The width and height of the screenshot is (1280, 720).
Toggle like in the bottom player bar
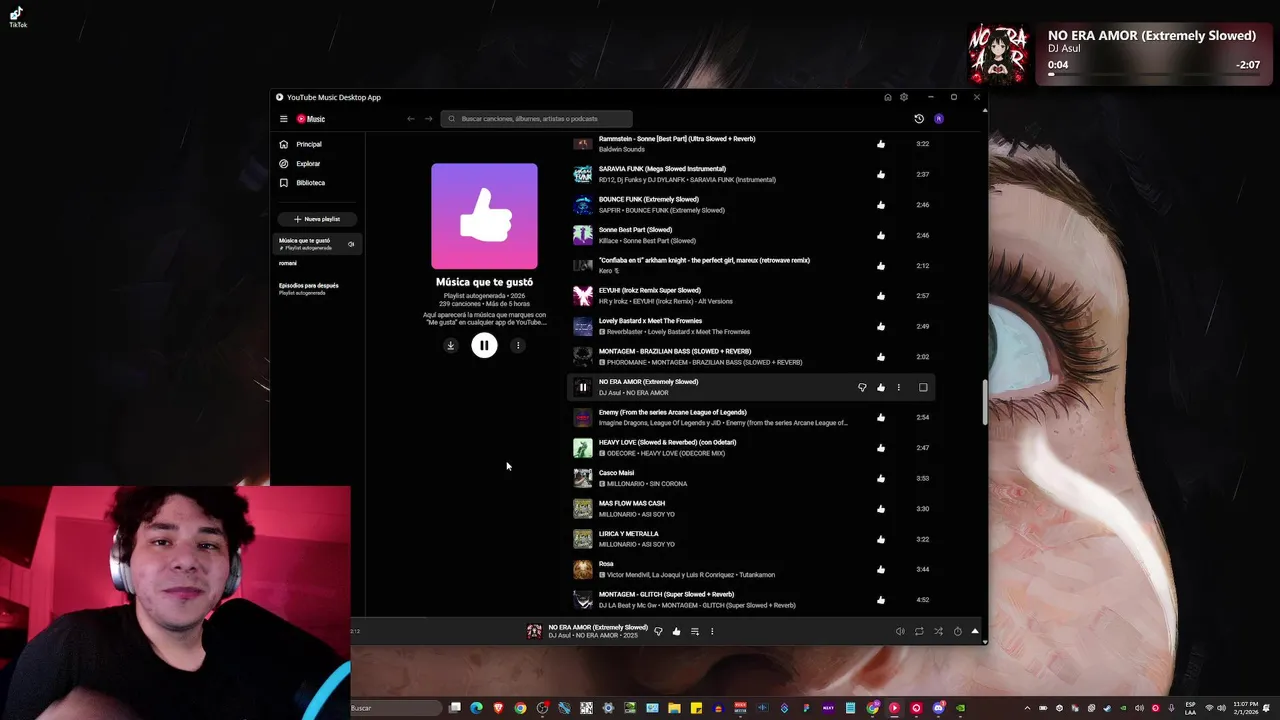point(676,631)
